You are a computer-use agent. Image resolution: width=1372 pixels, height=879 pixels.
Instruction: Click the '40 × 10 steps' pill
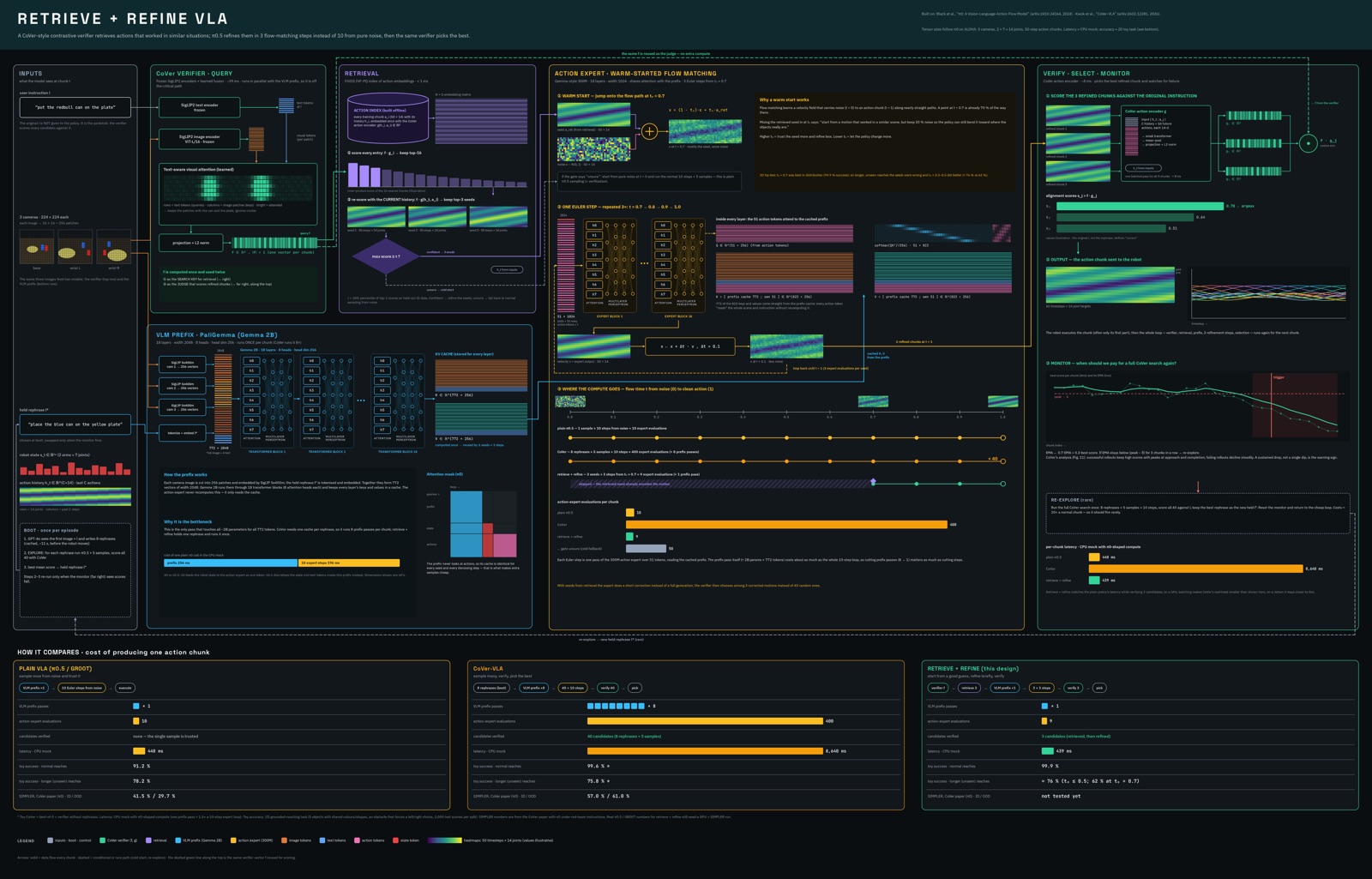(573, 688)
